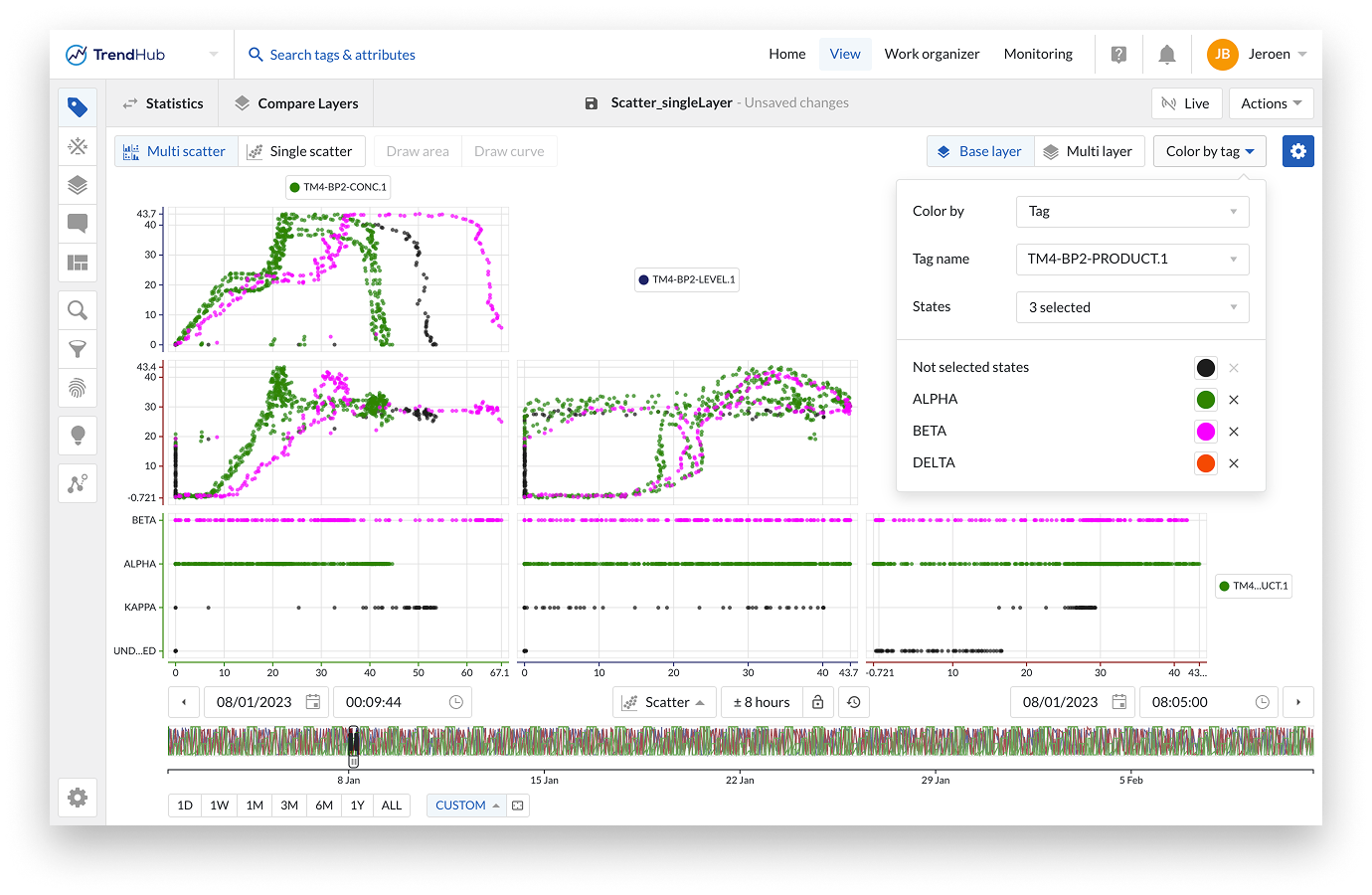Click the layers icon in left sidebar
The width and height of the screenshot is (1372, 895).
(78, 185)
